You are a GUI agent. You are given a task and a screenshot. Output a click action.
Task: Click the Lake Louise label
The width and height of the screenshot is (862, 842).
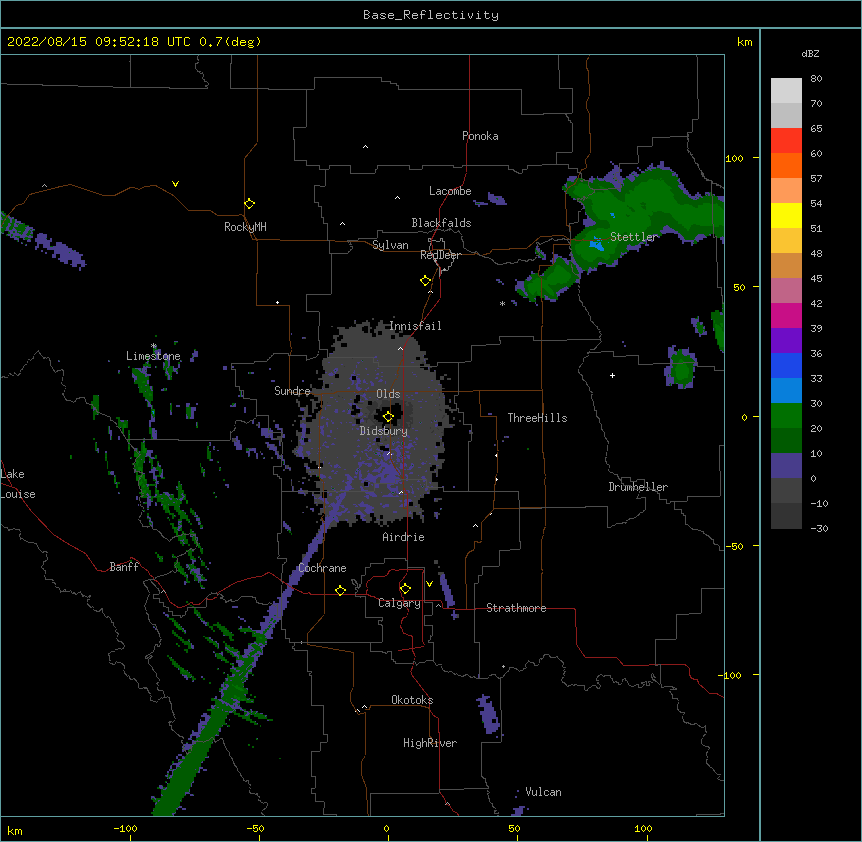point(18,484)
